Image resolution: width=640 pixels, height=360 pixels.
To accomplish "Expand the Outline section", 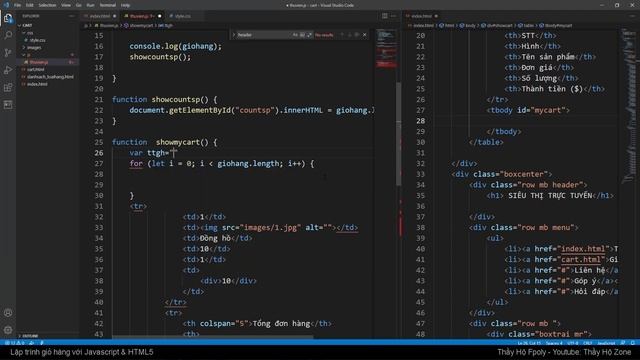I will point(30,336).
